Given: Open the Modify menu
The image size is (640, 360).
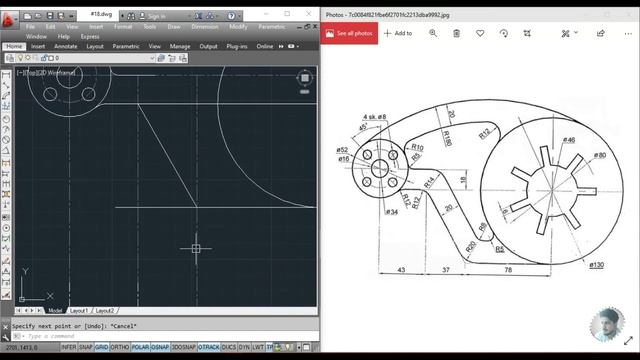Looking at the screenshot, I should coord(238,27).
